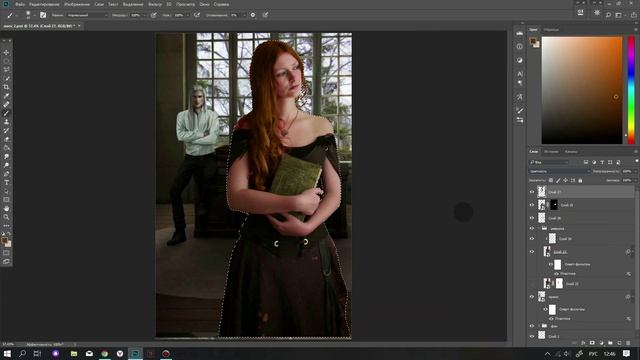The height and width of the screenshot is (360, 640).
Task: Select the Healing Brush tool
Action: tap(6, 104)
